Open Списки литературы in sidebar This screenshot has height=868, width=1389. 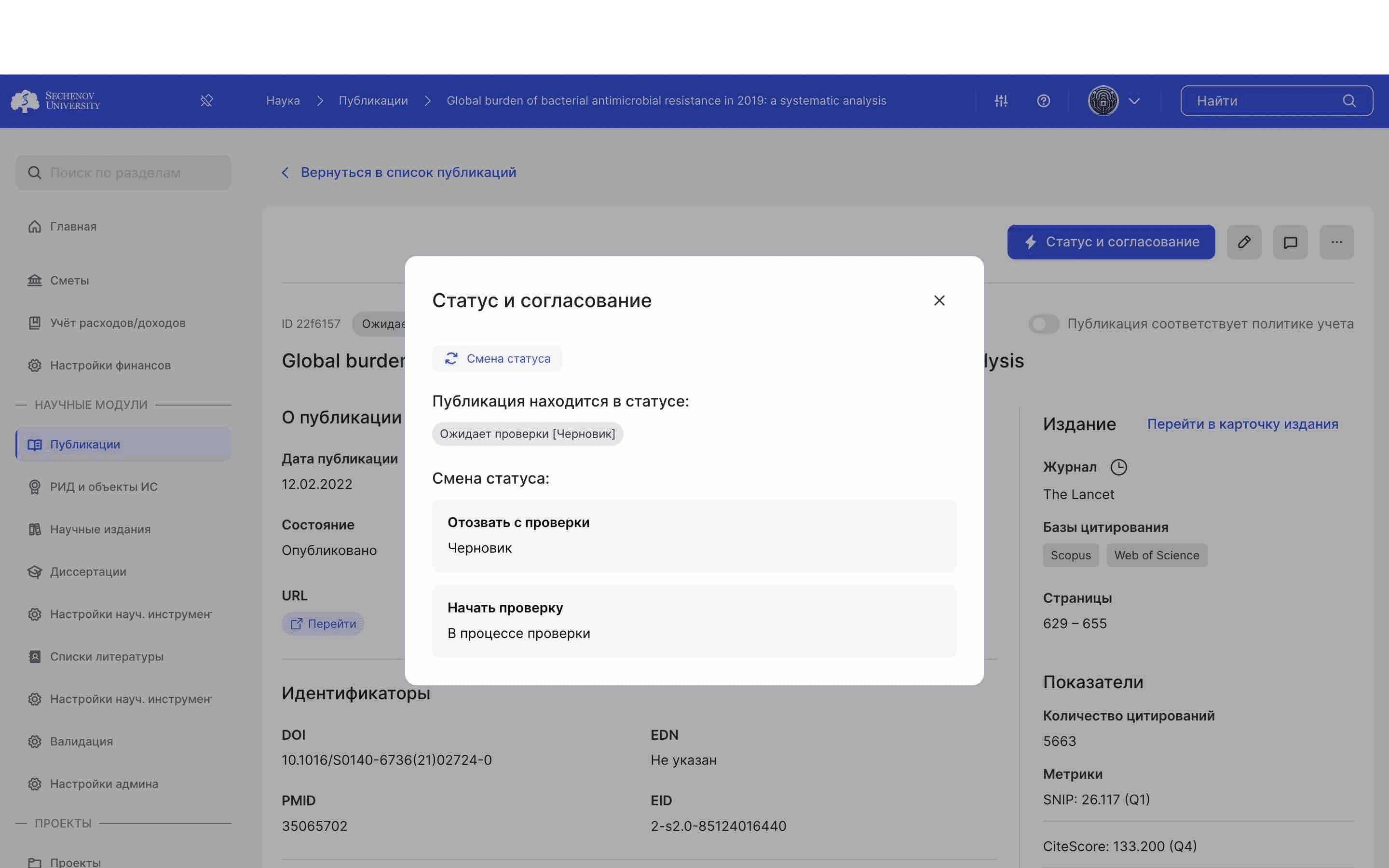[123, 657]
